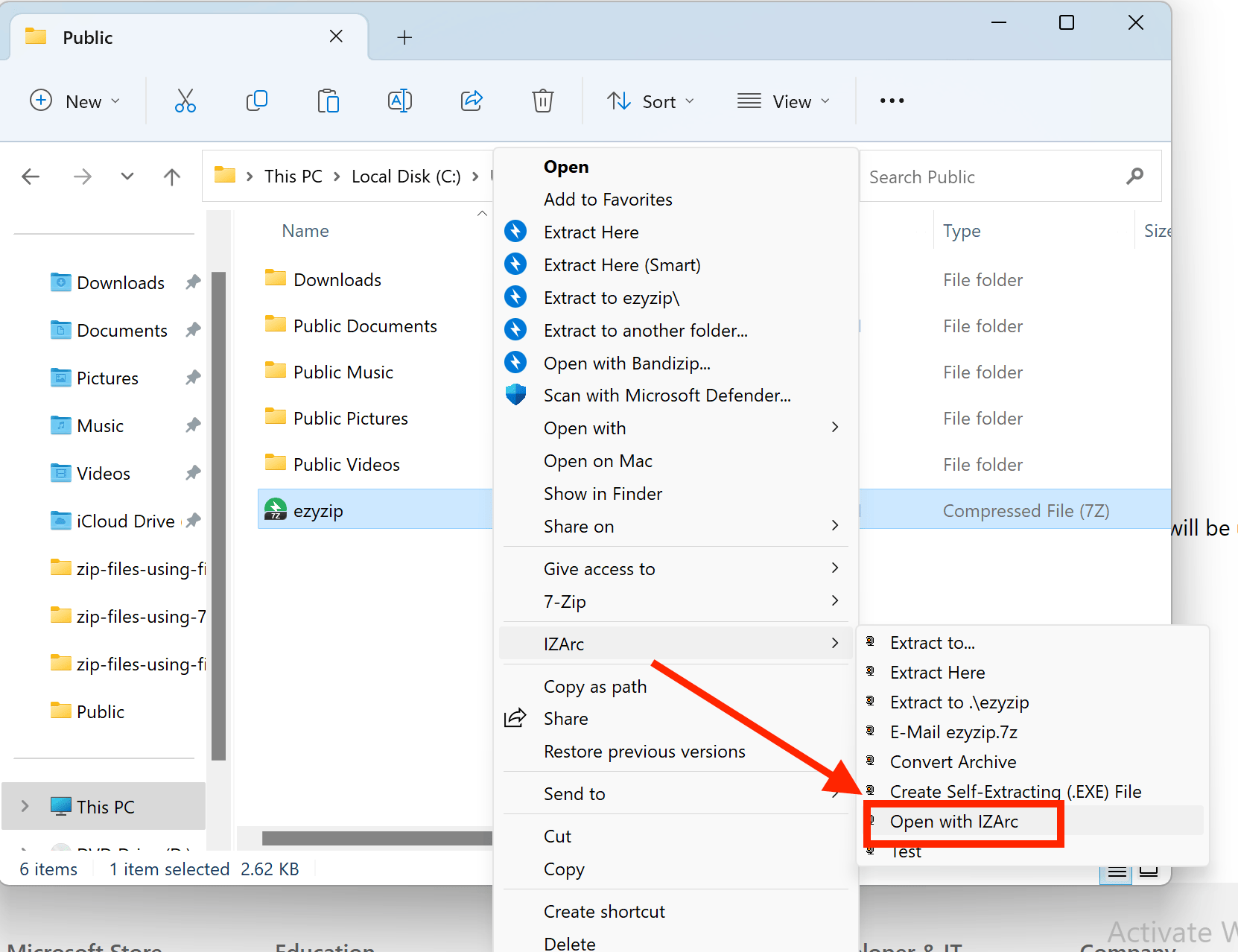
Task: Select the Rename icon in the toolbar
Action: click(400, 101)
